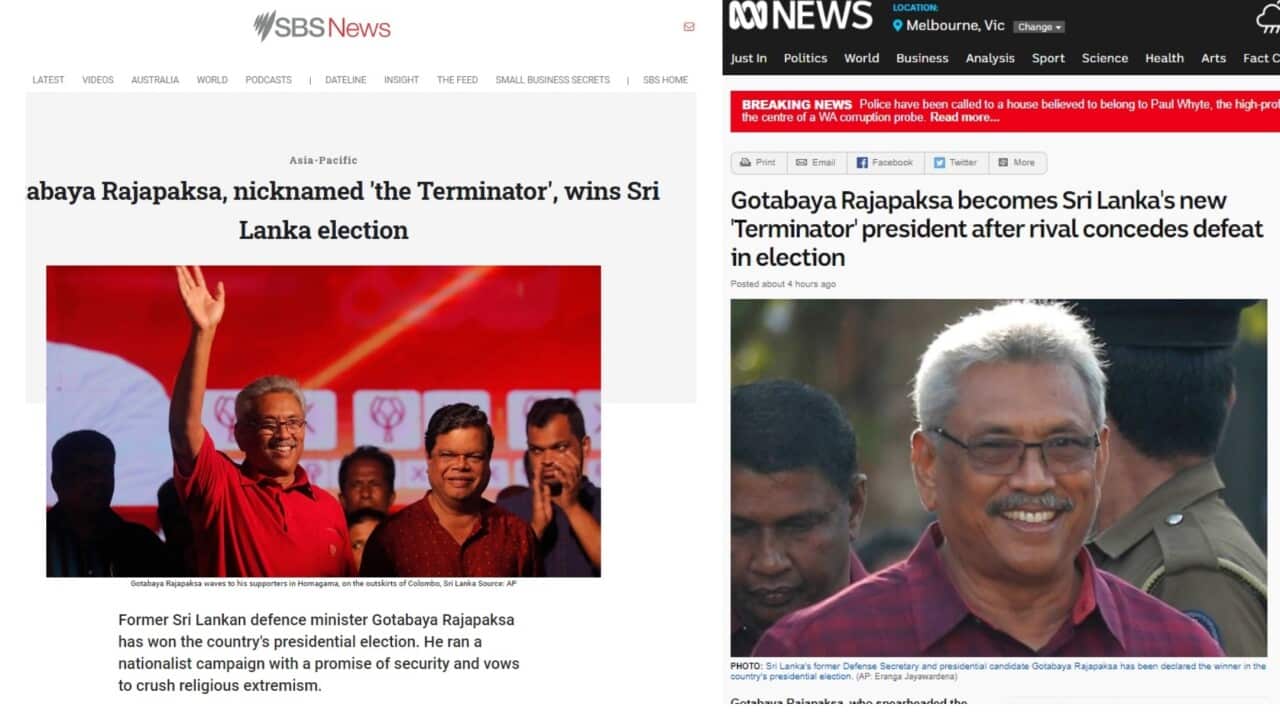Open the Analysis section on ABC
This screenshot has width=1280, height=720.
[990, 58]
